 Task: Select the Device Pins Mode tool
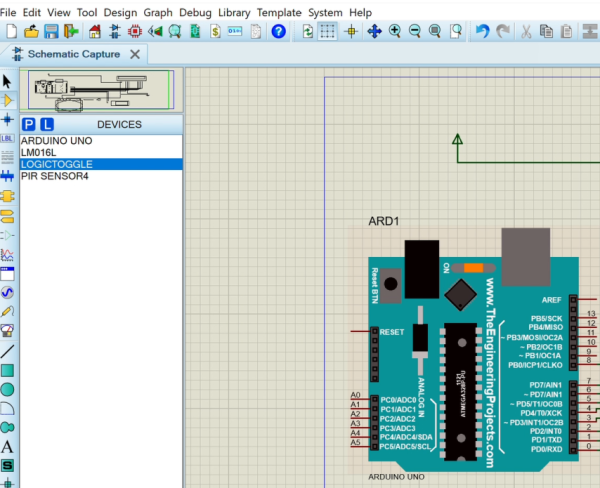7,235
